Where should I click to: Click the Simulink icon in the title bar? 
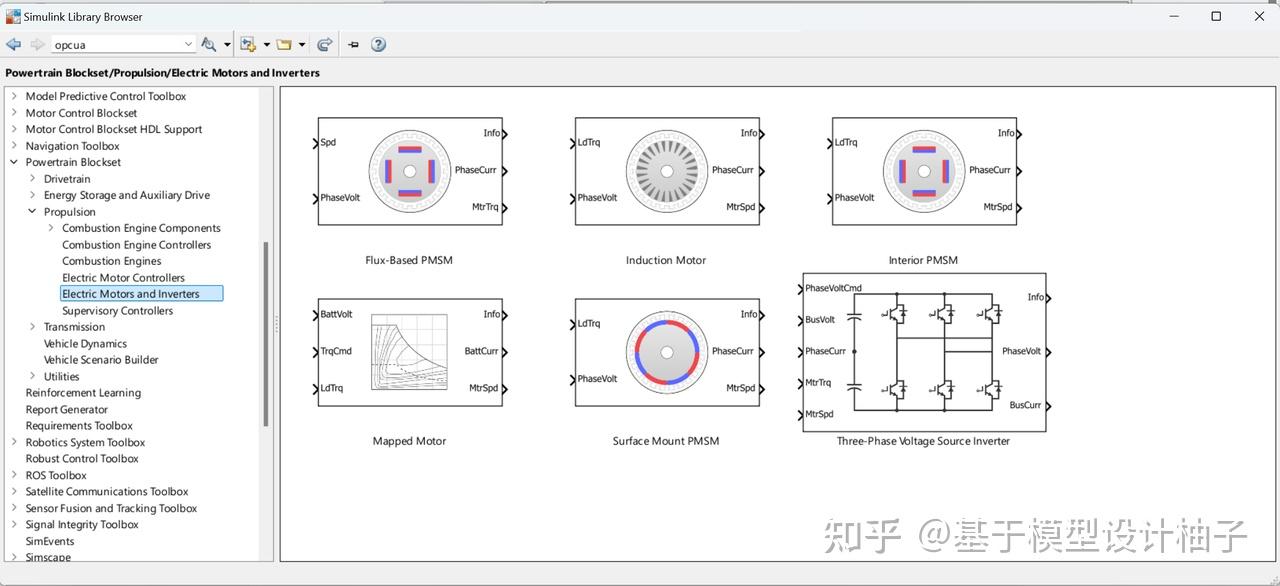[13, 16]
